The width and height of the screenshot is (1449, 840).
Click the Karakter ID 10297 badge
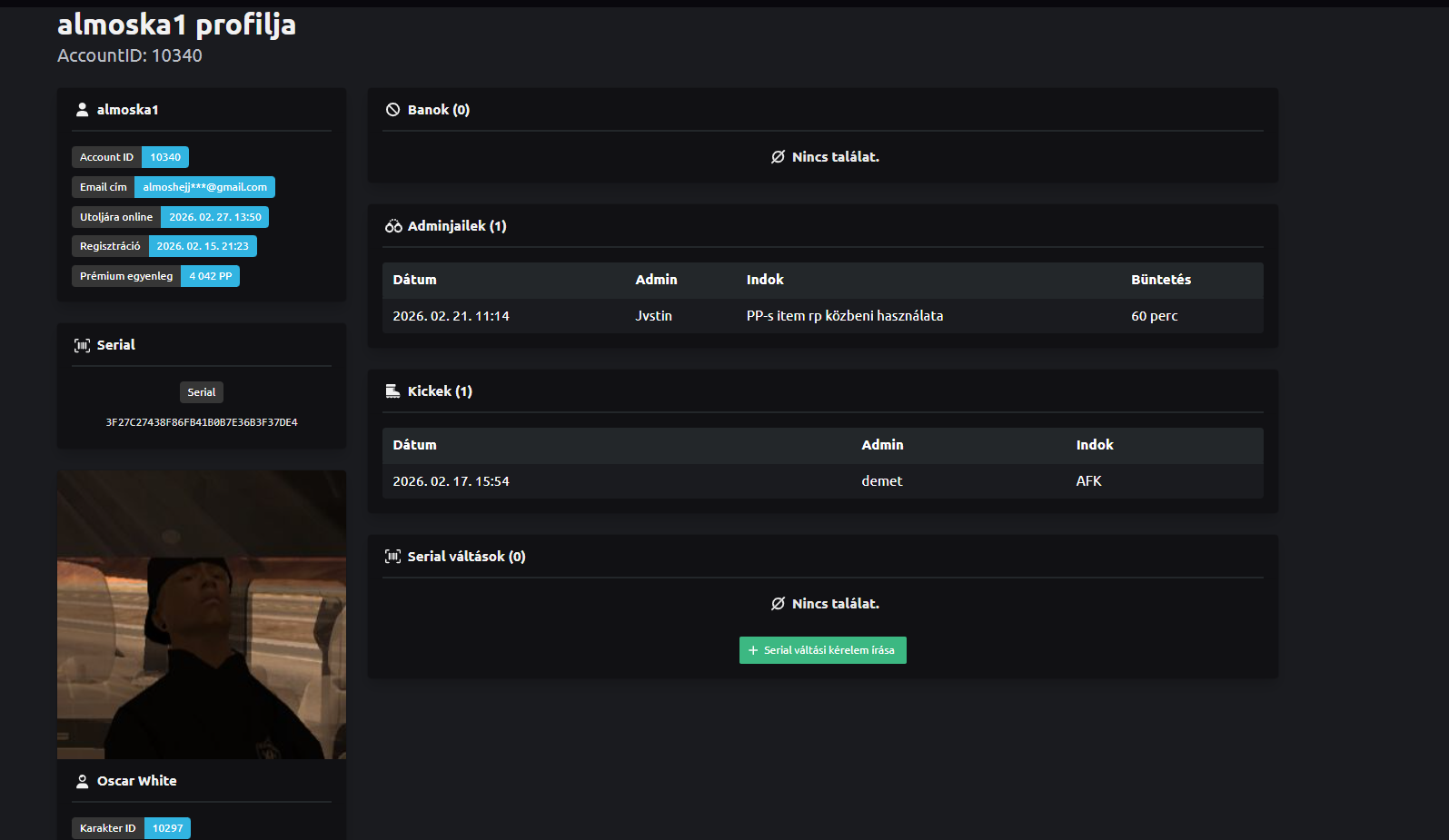click(x=167, y=828)
